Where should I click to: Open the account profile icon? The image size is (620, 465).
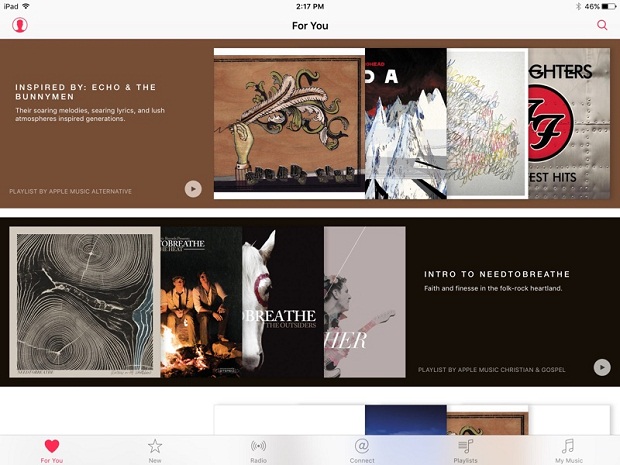coord(20,25)
